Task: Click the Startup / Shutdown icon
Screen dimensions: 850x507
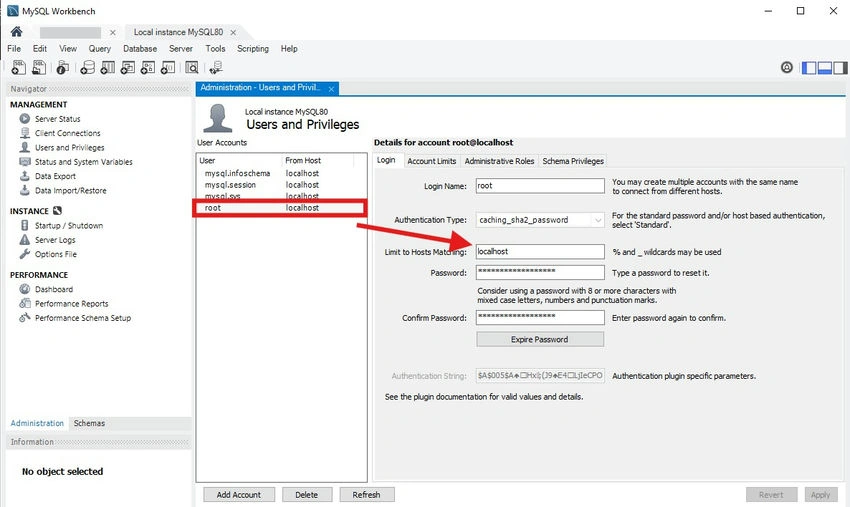Action: 25,225
